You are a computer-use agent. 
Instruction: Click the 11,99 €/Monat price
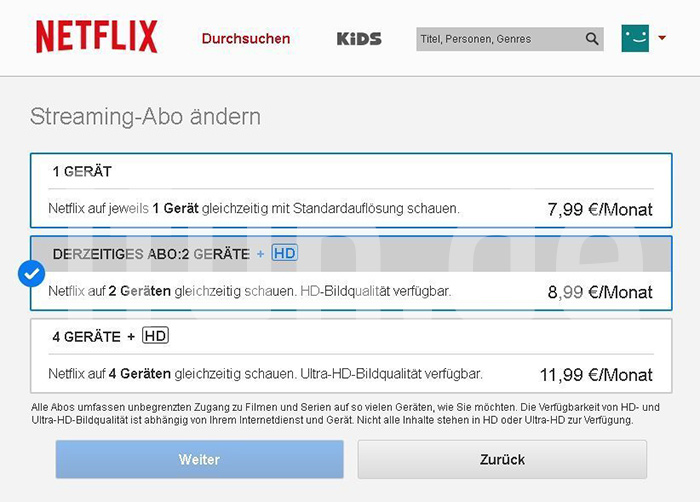tap(596, 374)
